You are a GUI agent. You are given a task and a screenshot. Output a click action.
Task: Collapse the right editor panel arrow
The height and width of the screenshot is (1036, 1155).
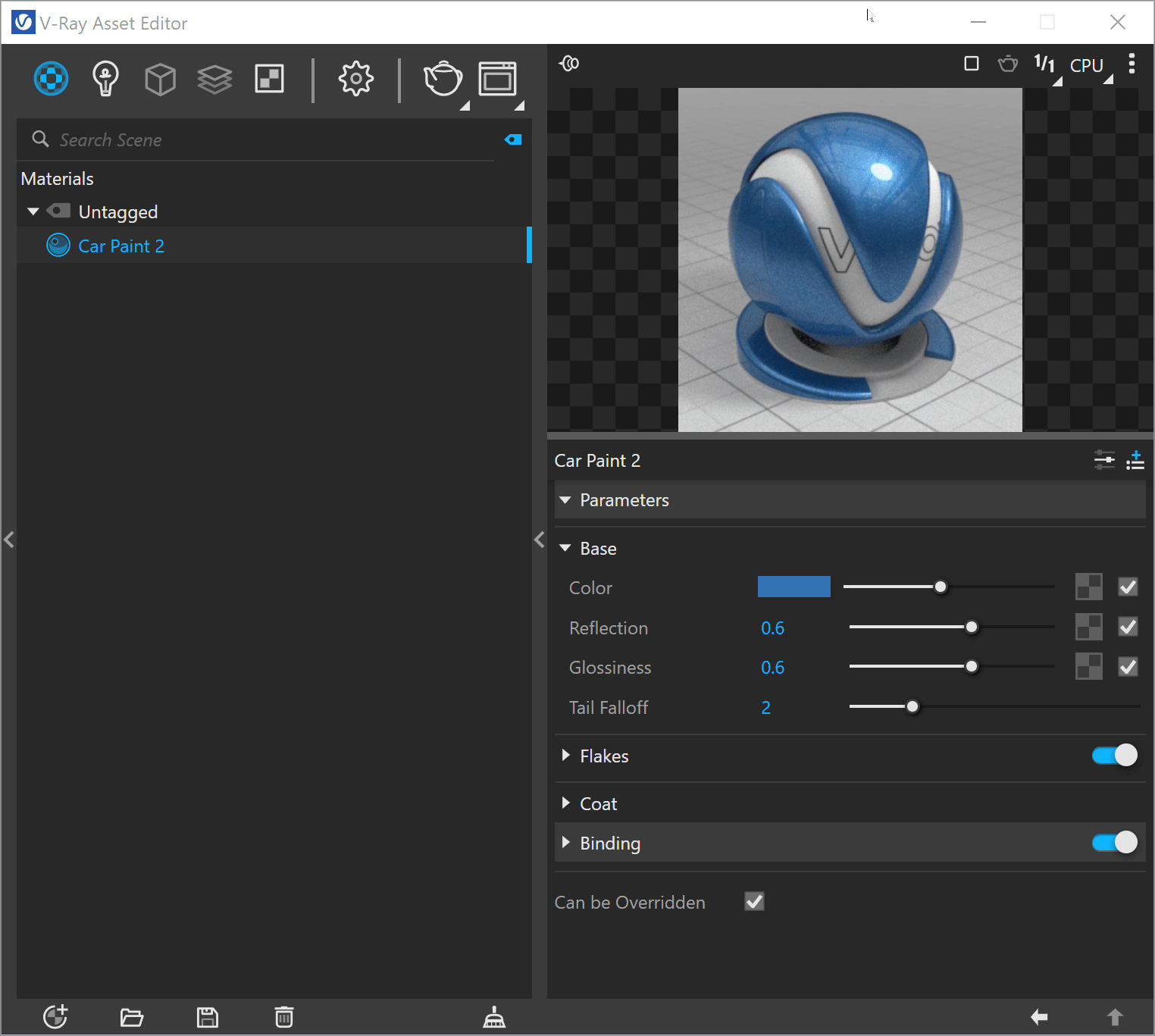(x=540, y=540)
